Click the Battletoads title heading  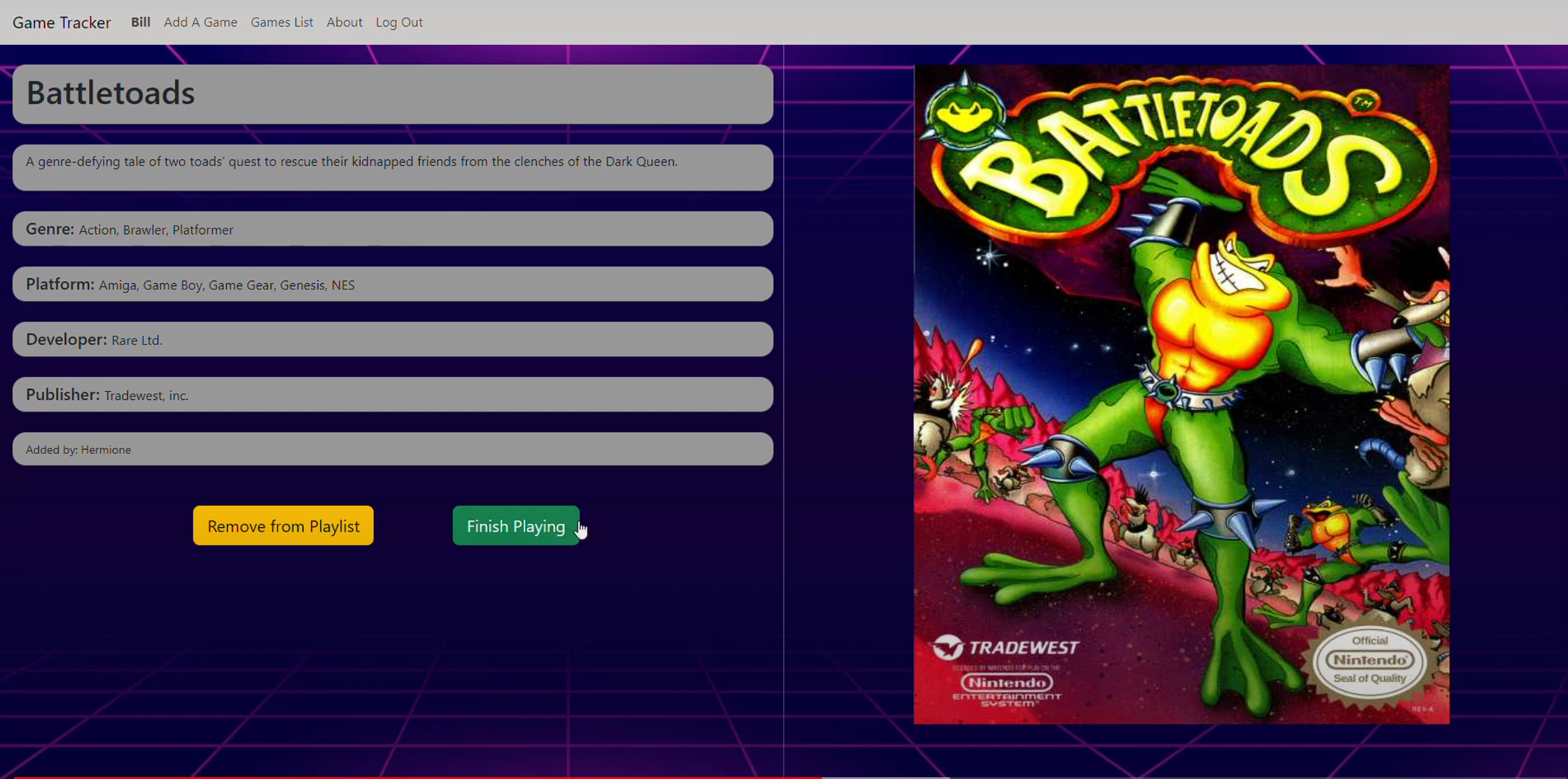111,93
